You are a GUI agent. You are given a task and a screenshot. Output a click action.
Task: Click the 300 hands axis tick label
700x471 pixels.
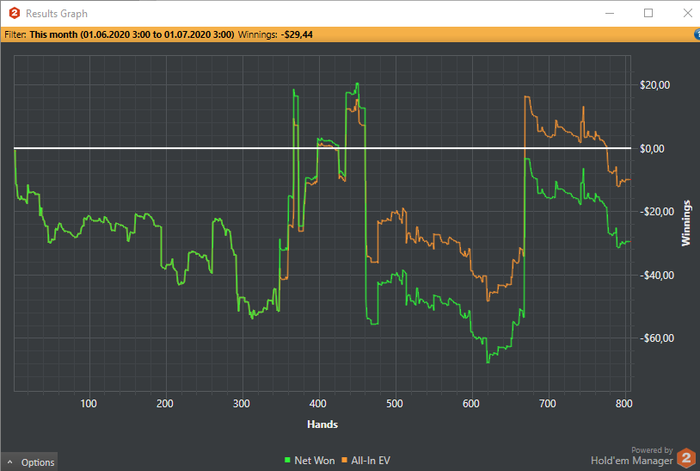tap(242, 404)
